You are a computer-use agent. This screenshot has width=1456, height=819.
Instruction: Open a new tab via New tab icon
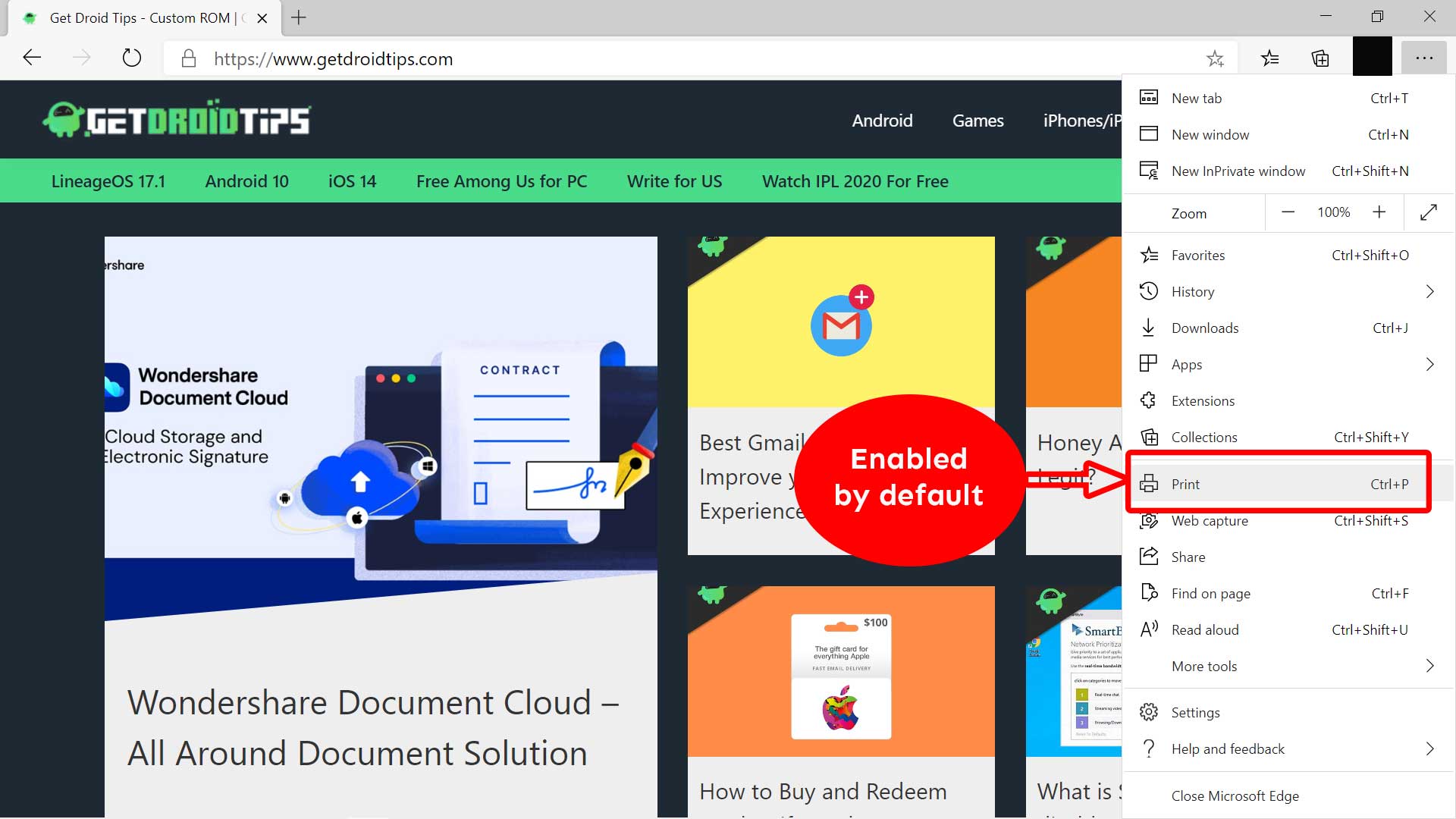pos(1149,98)
